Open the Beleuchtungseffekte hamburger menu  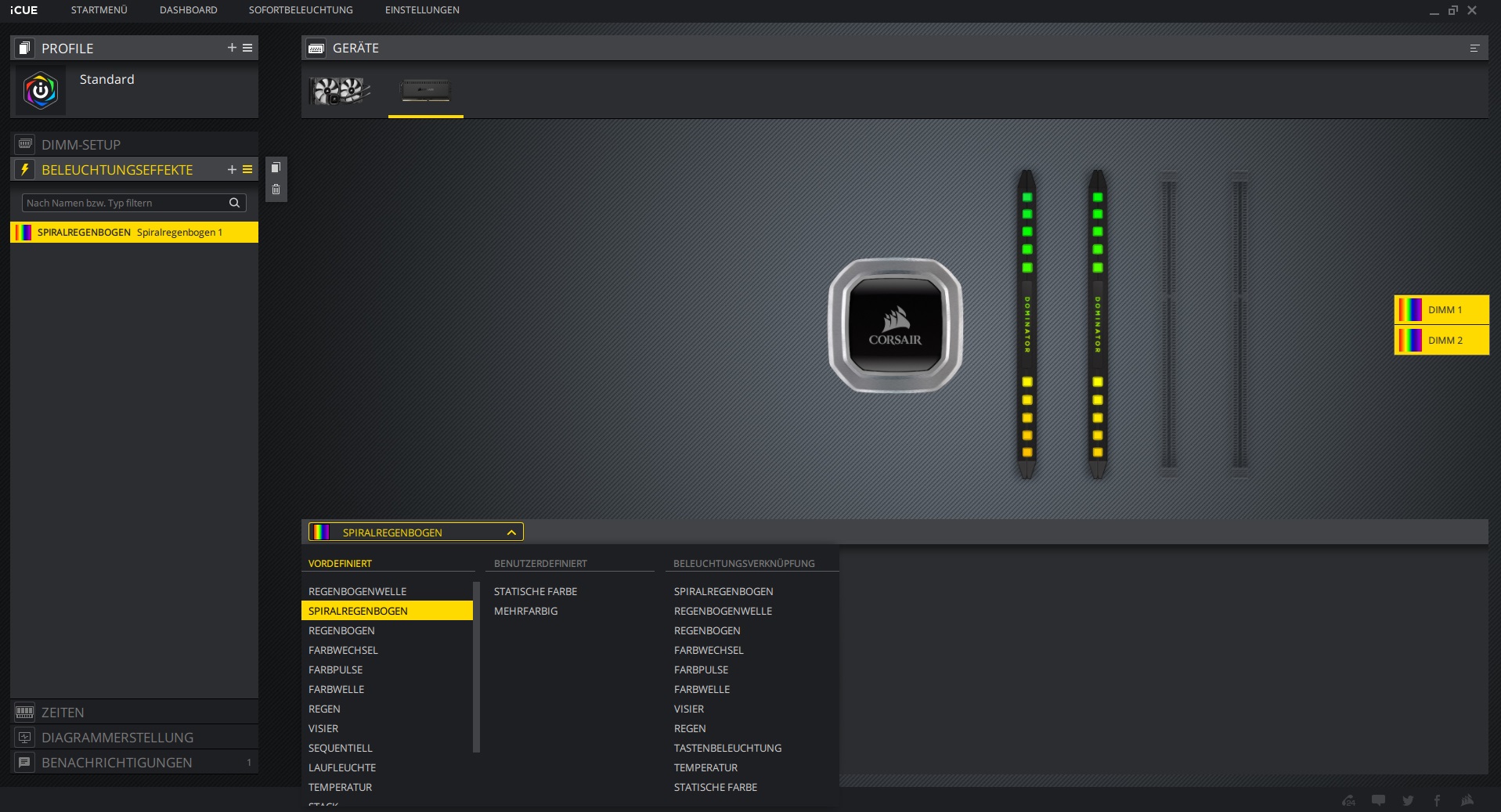point(247,170)
